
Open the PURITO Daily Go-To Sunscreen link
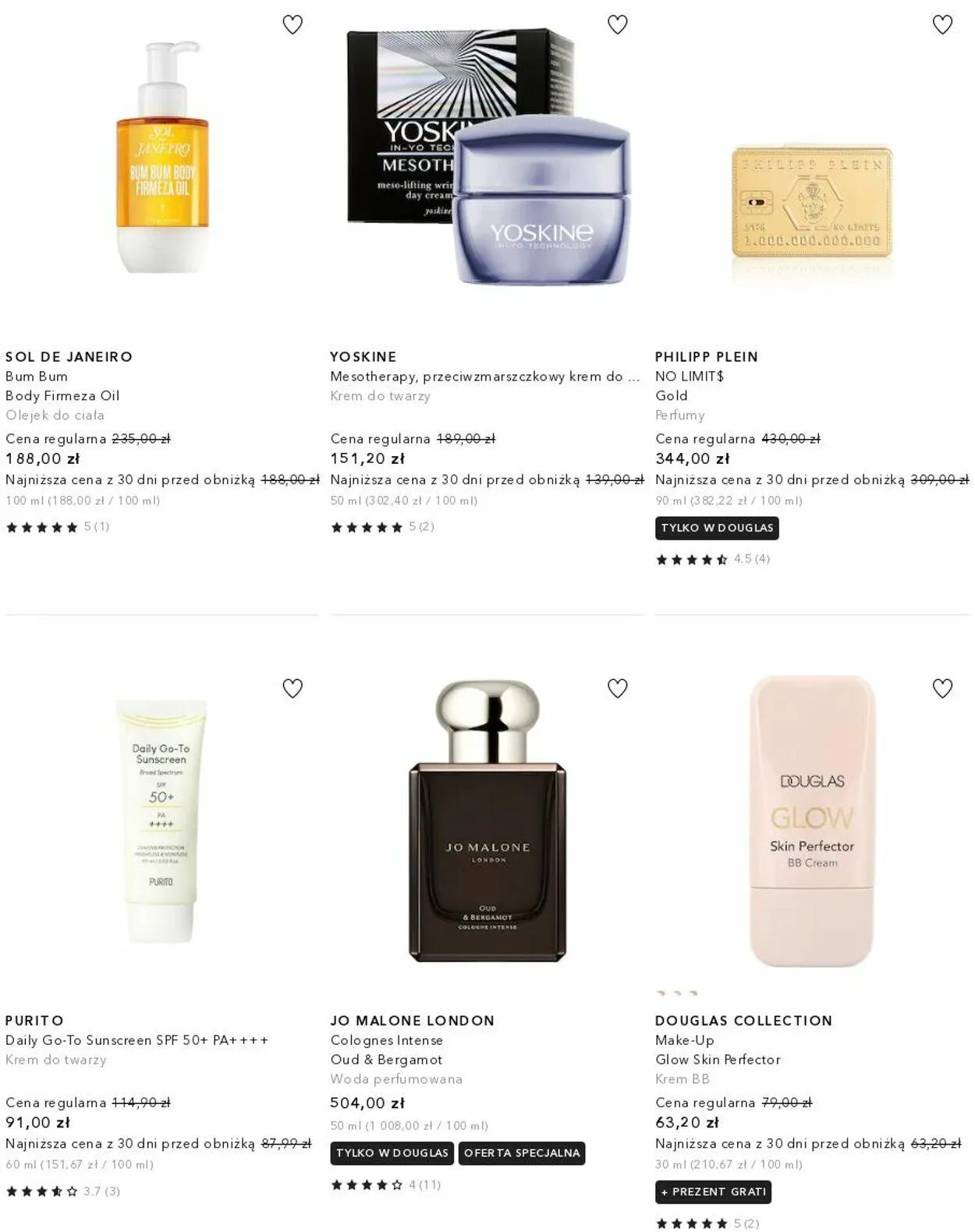pos(136,1040)
